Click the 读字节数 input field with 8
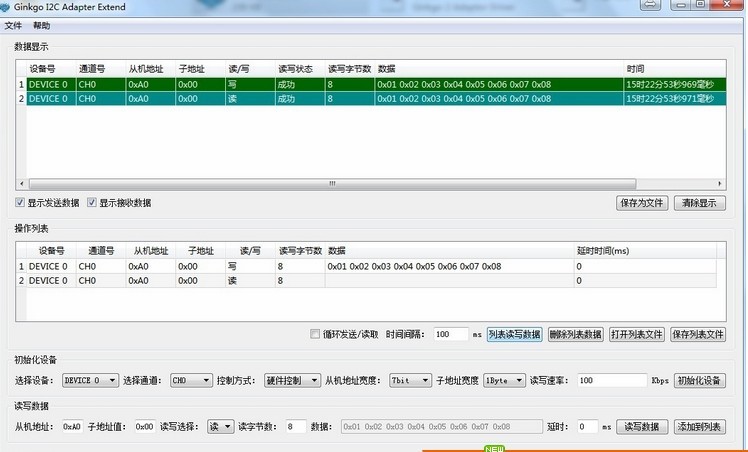748x452 pixels. [x=296, y=427]
